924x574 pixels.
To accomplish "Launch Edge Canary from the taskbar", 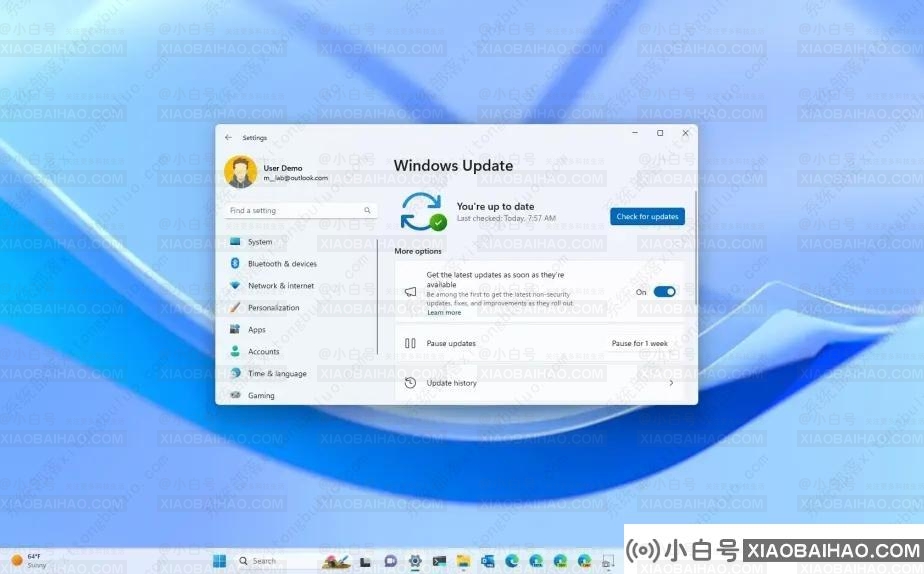I will [584, 561].
